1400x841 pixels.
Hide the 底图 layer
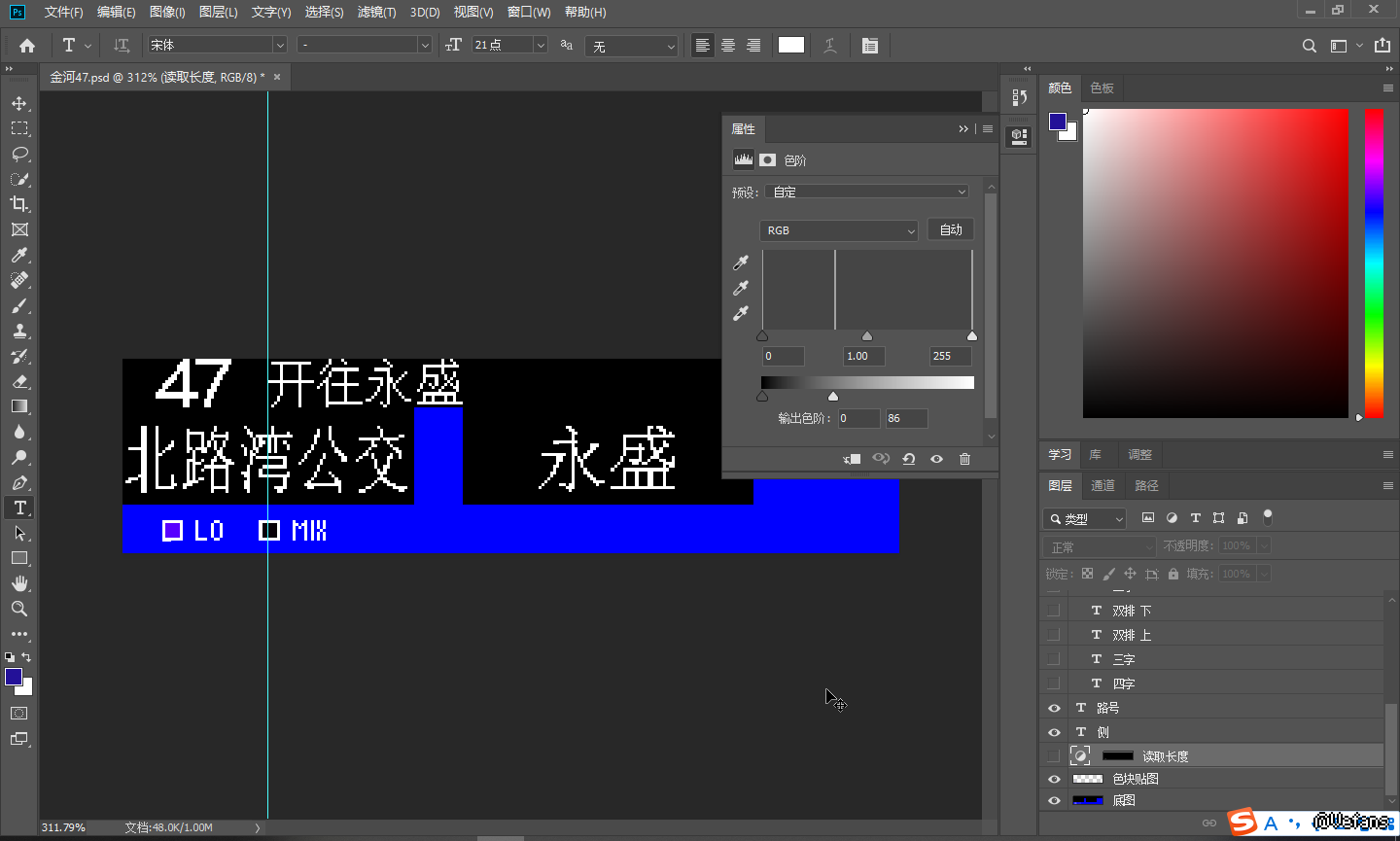tap(1054, 801)
